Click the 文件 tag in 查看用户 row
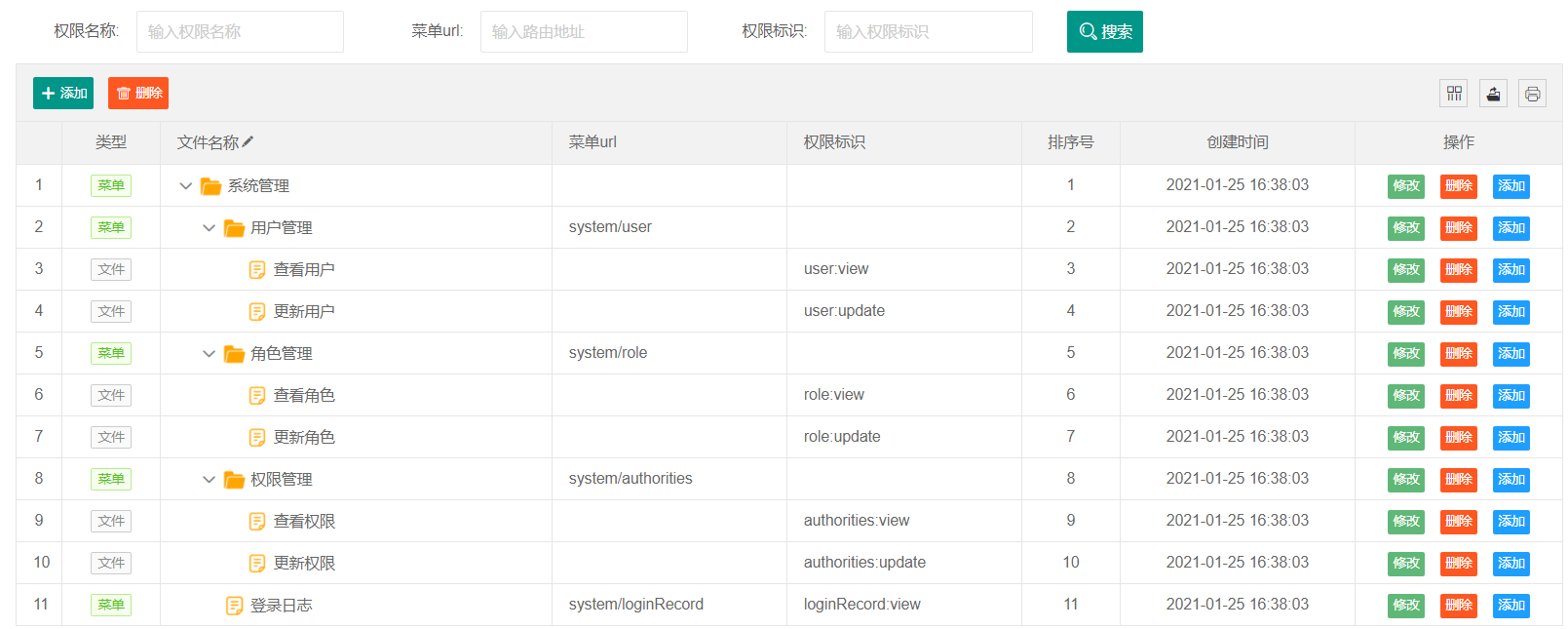The image size is (1568, 629). [111, 269]
